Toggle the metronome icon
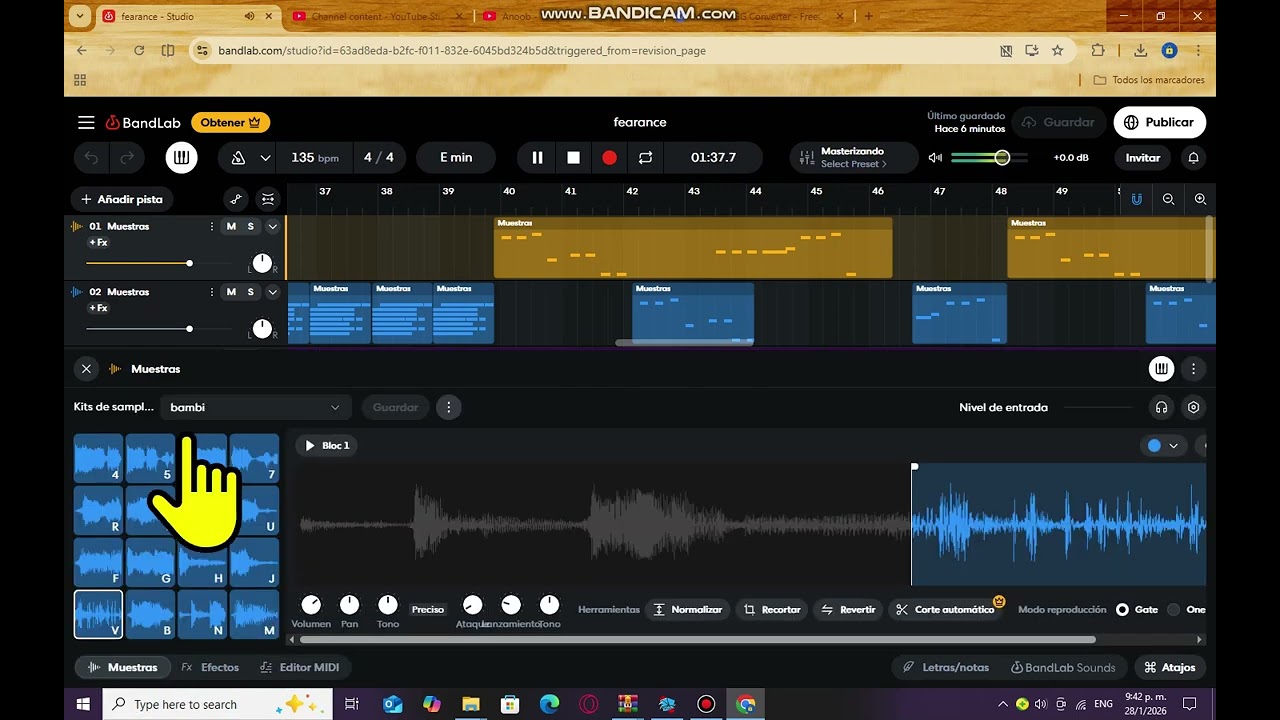This screenshot has width=1280, height=720. pos(238,157)
